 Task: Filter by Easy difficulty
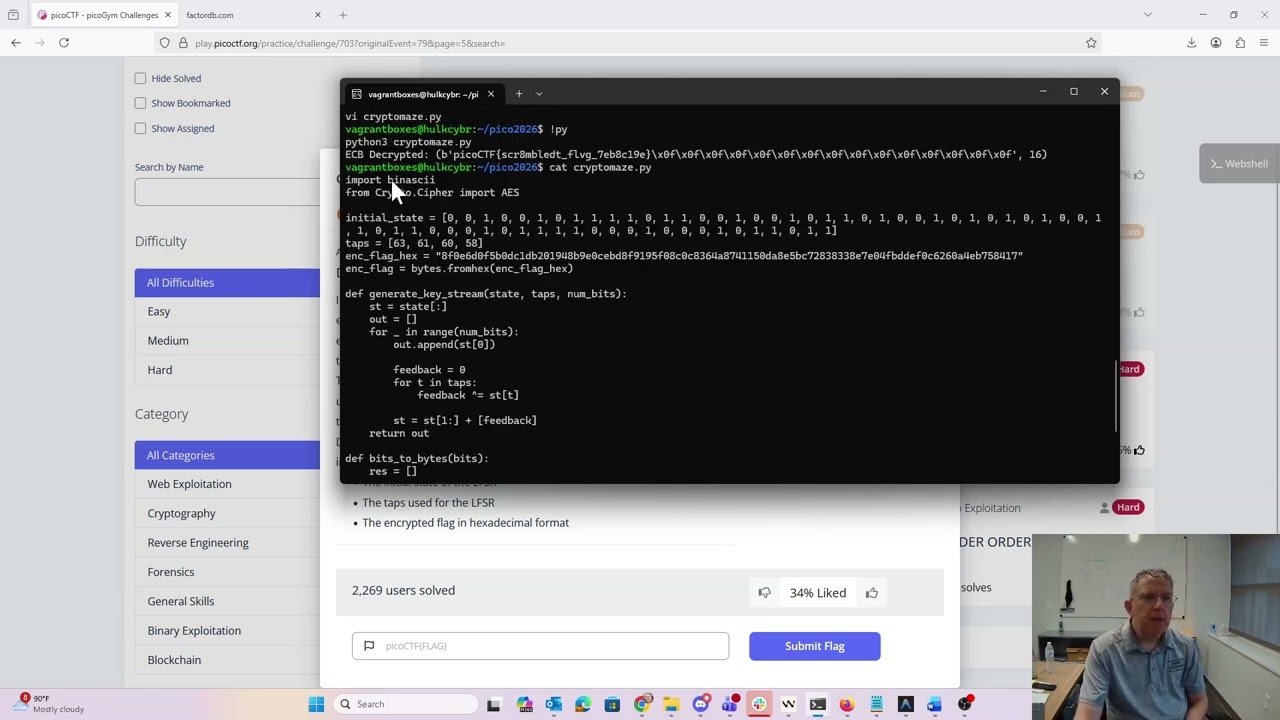pyautogui.click(x=227, y=312)
